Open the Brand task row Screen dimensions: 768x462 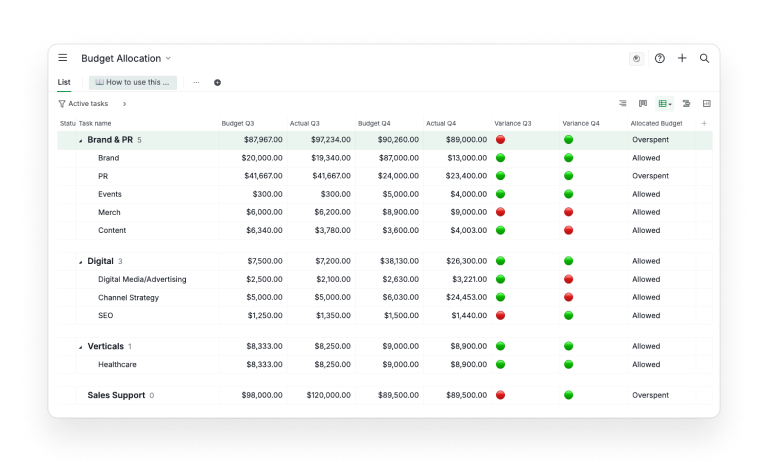(x=108, y=158)
